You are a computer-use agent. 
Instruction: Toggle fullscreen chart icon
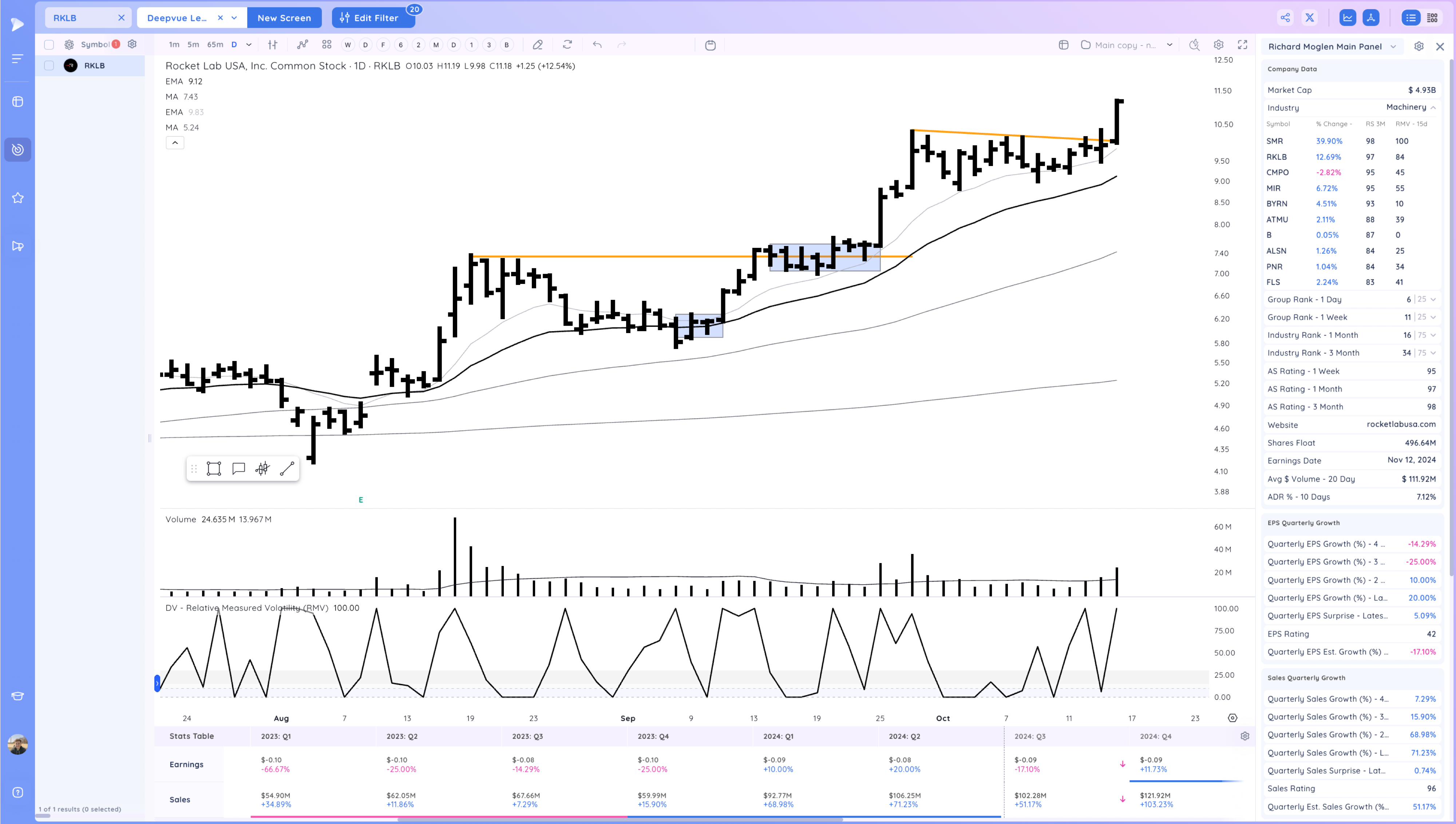point(1243,45)
